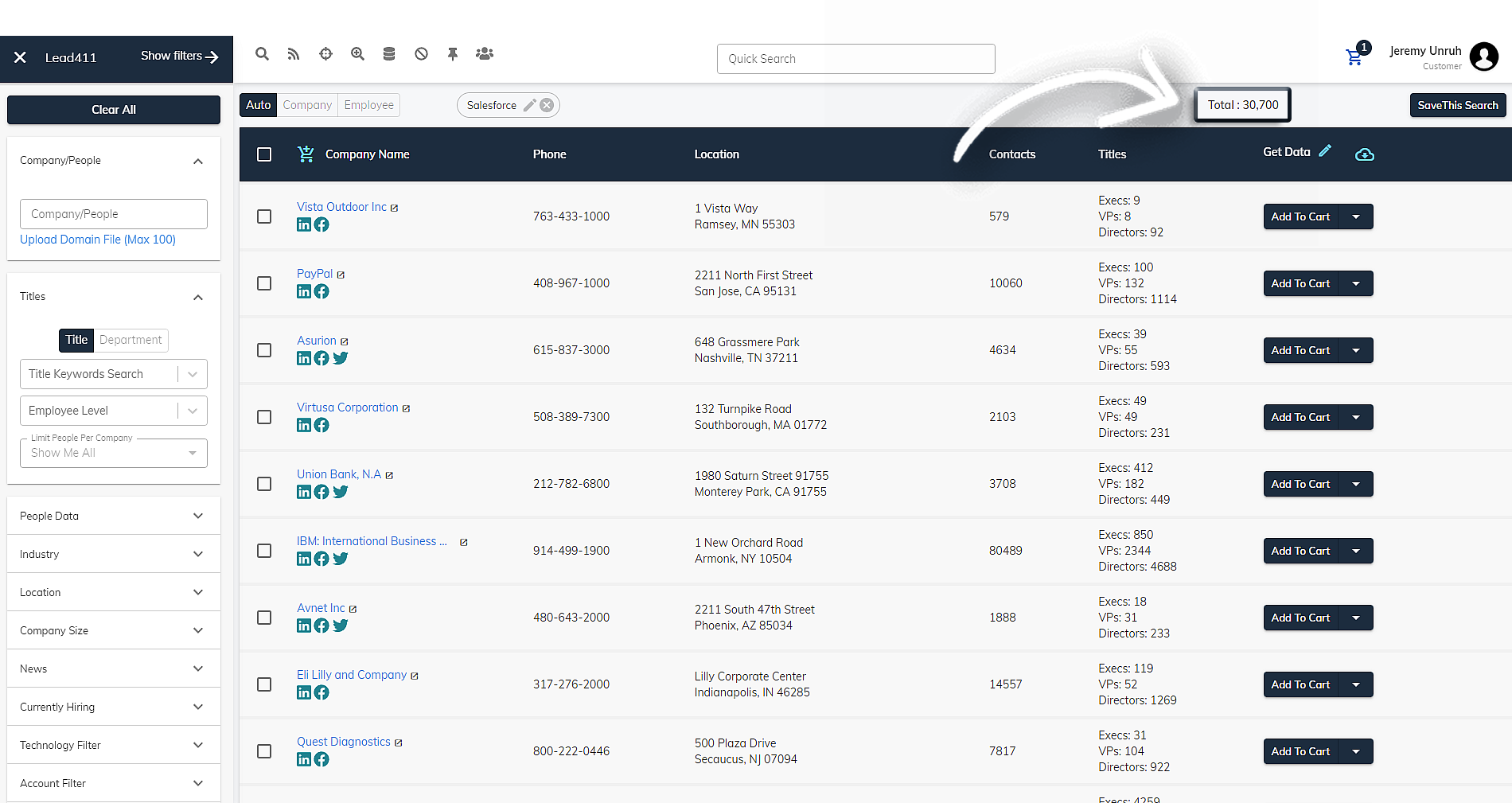The height and width of the screenshot is (803, 1512).
Task: Open the Jeremy Unruh profile avatar
Action: (1483, 57)
